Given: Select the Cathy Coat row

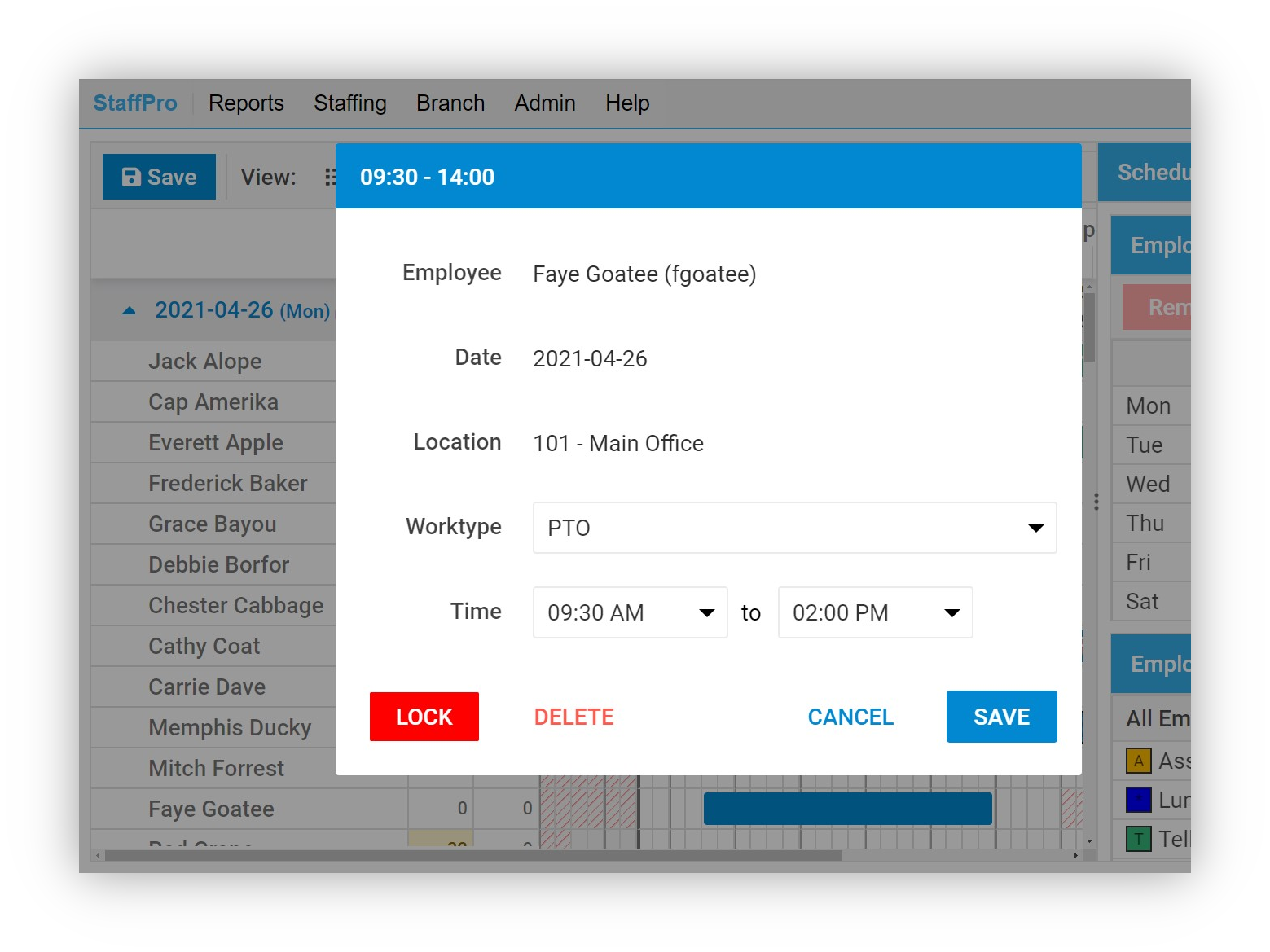Looking at the screenshot, I should [x=213, y=646].
